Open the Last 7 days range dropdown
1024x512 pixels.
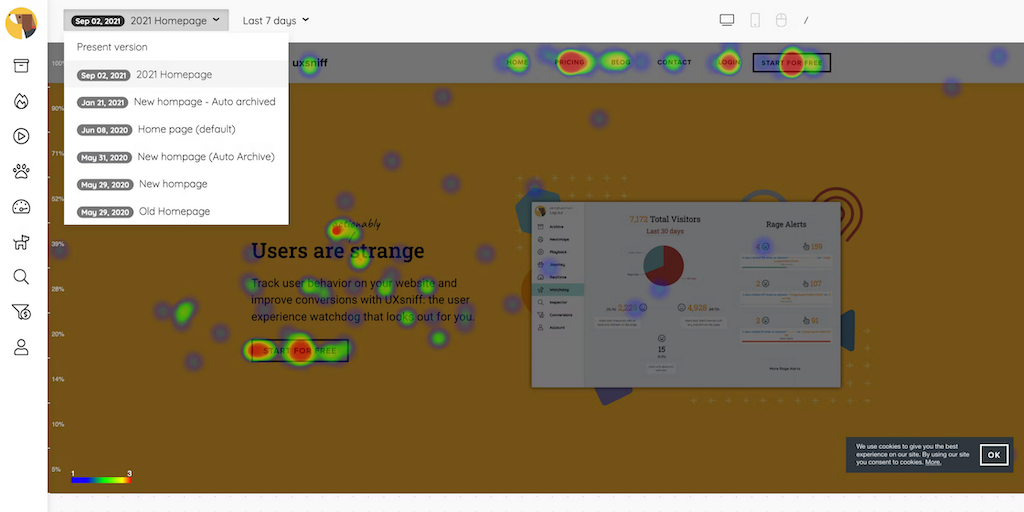(276, 20)
